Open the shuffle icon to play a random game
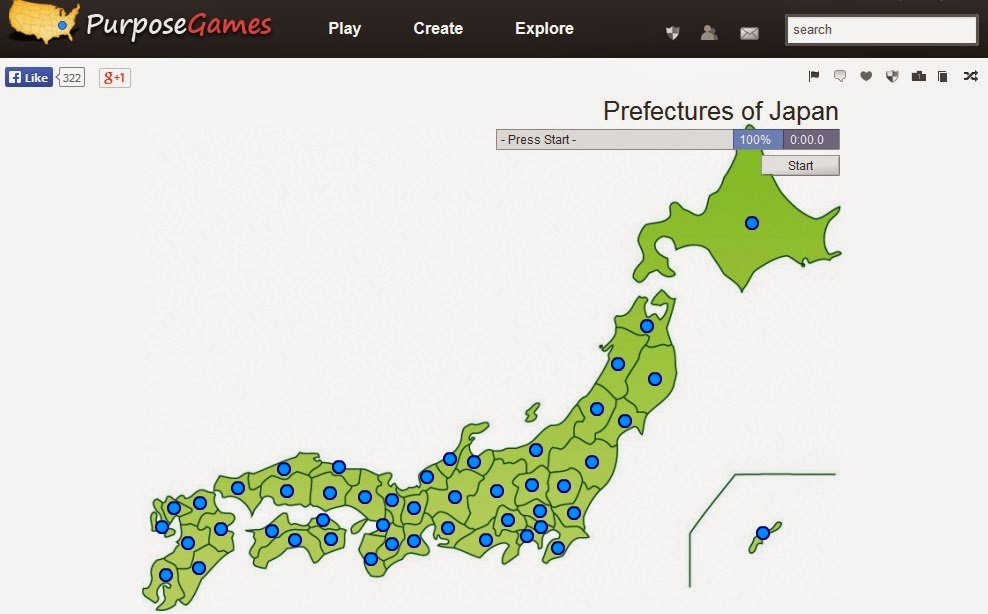The width and height of the screenshot is (988, 614). [970, 75]
